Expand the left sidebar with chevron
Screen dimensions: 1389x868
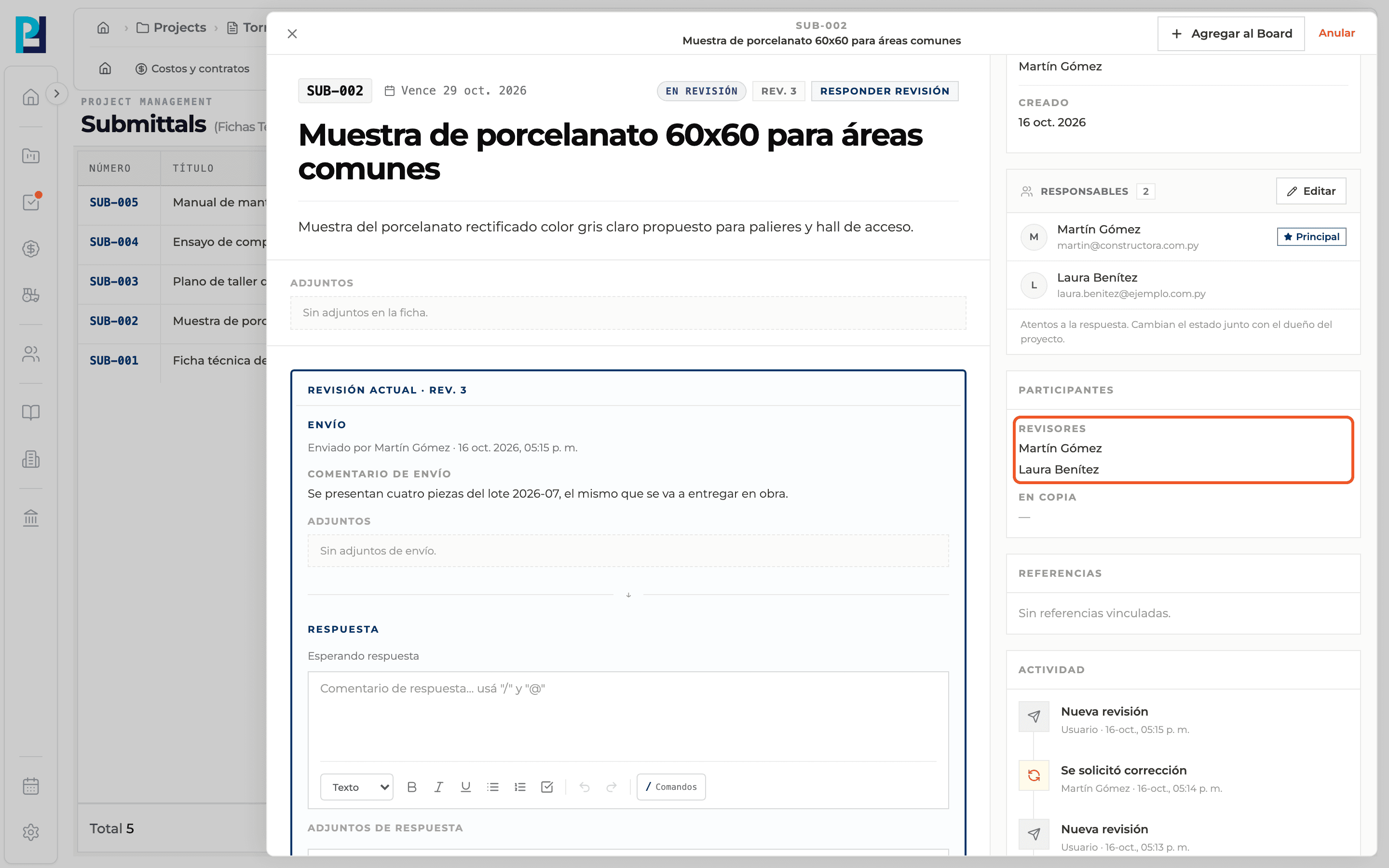point(56,94)
